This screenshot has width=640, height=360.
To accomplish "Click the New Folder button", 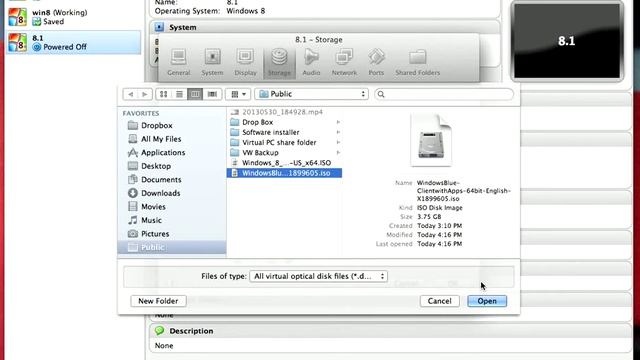I will (158, 301).
